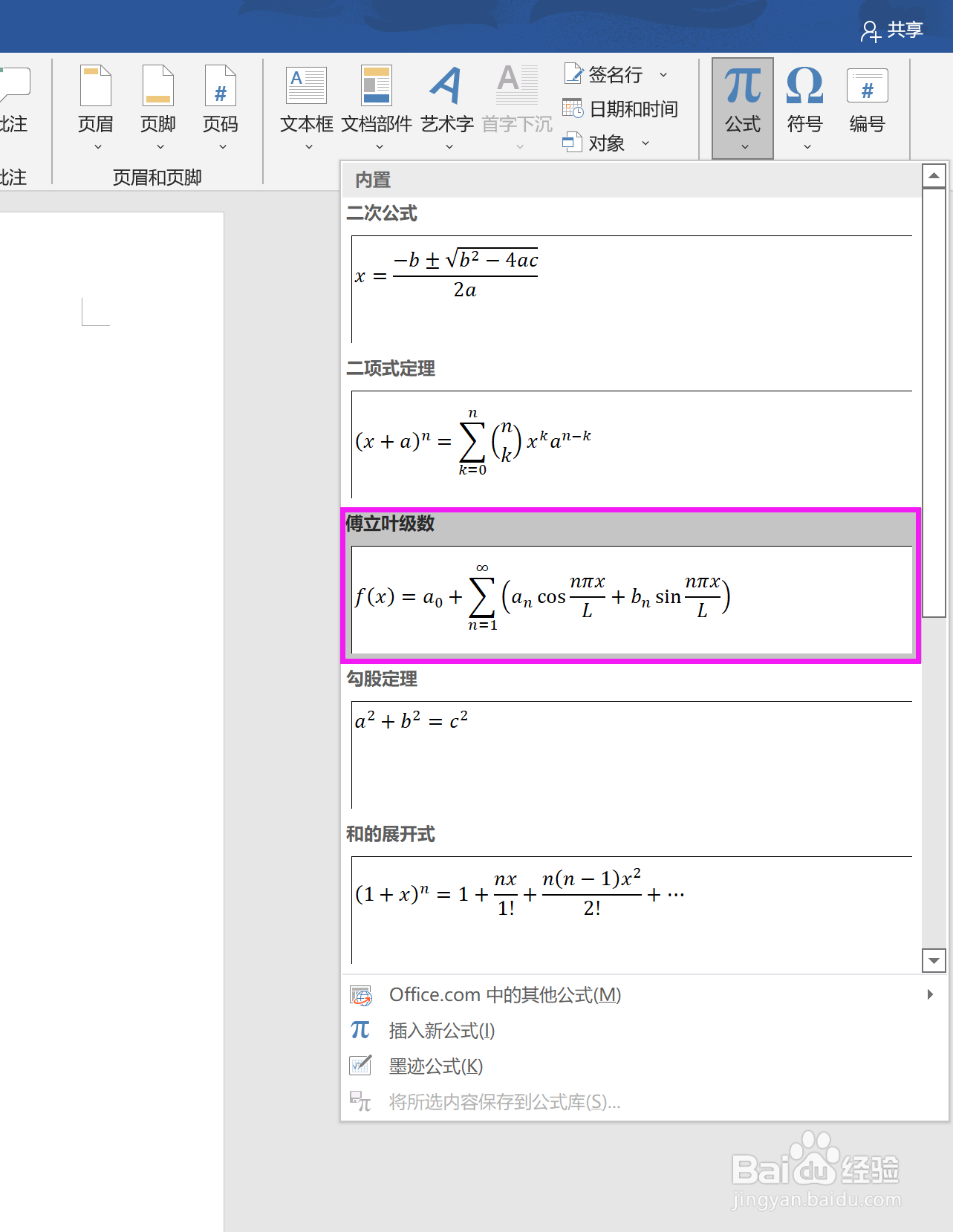Click the Page Number (页码) icon
This screenshot has height=1232, width=953.
pos(221,86)
